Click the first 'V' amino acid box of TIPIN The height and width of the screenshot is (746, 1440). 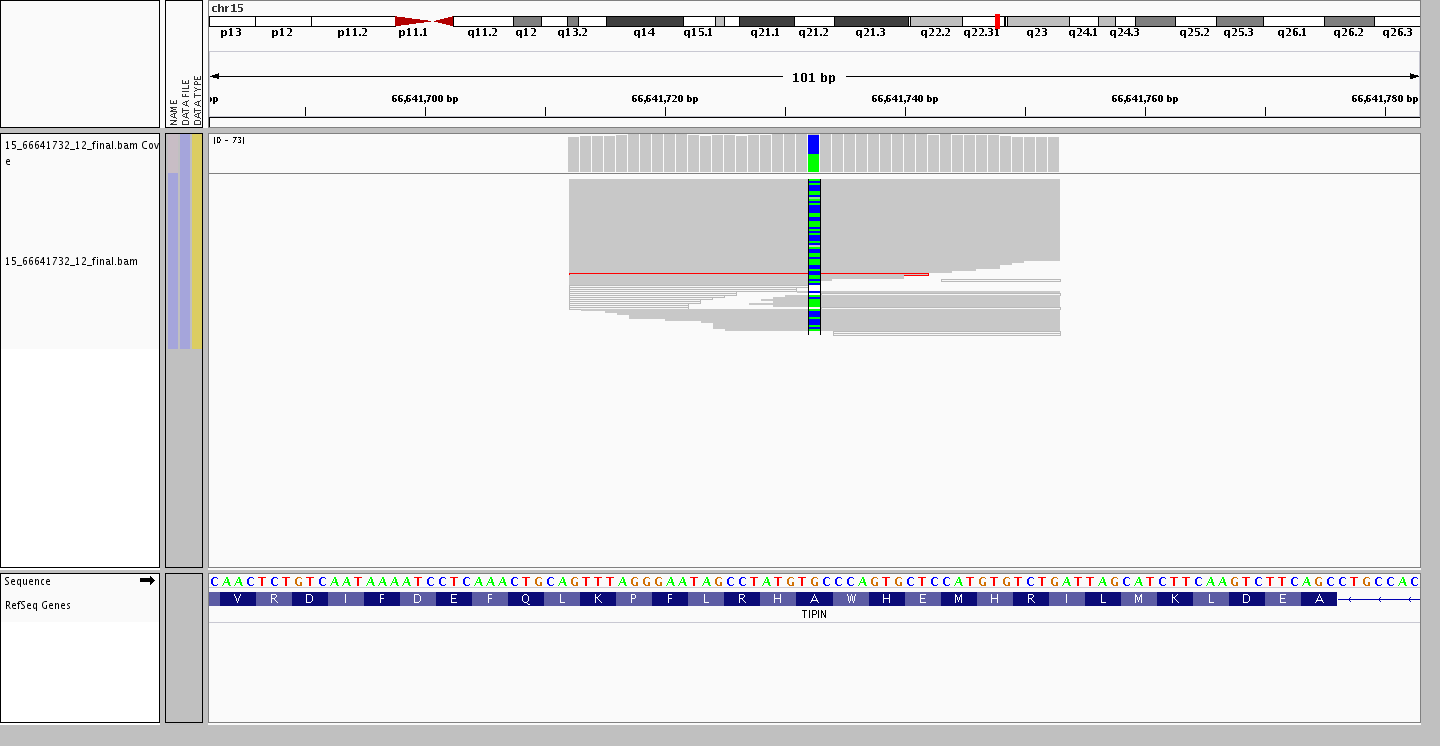pyautogui.click(x=237, y=599)
